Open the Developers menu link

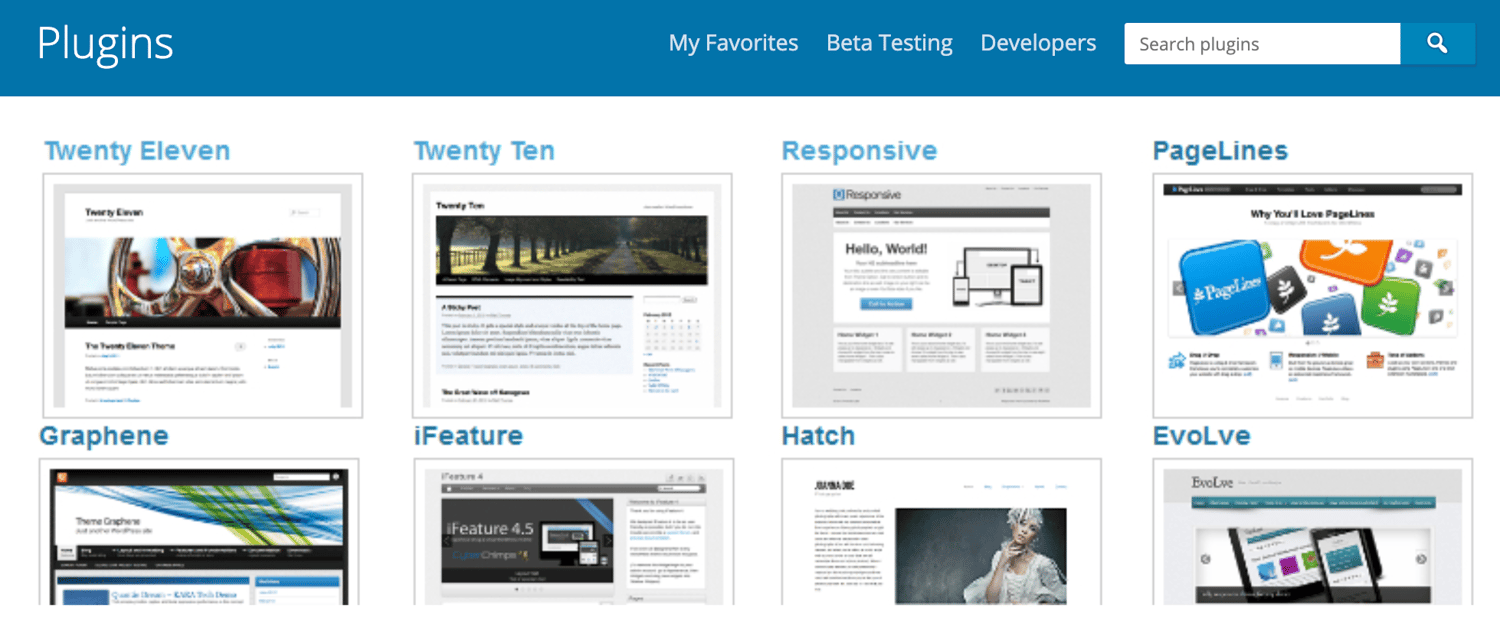[x=1038, y=44]
